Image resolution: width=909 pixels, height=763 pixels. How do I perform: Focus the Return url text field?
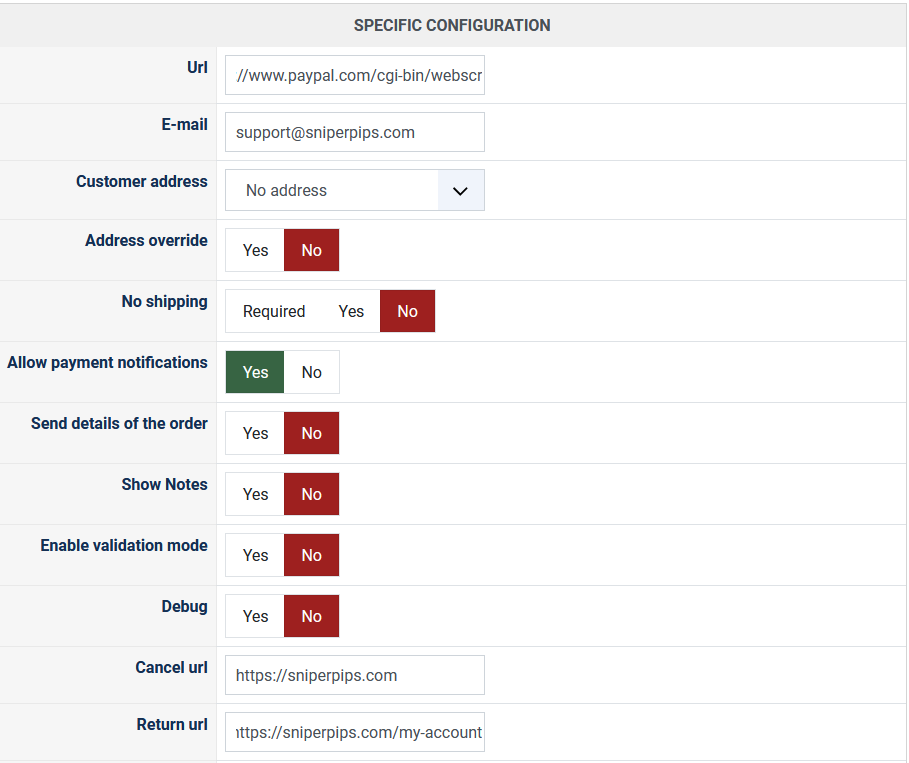355,732
